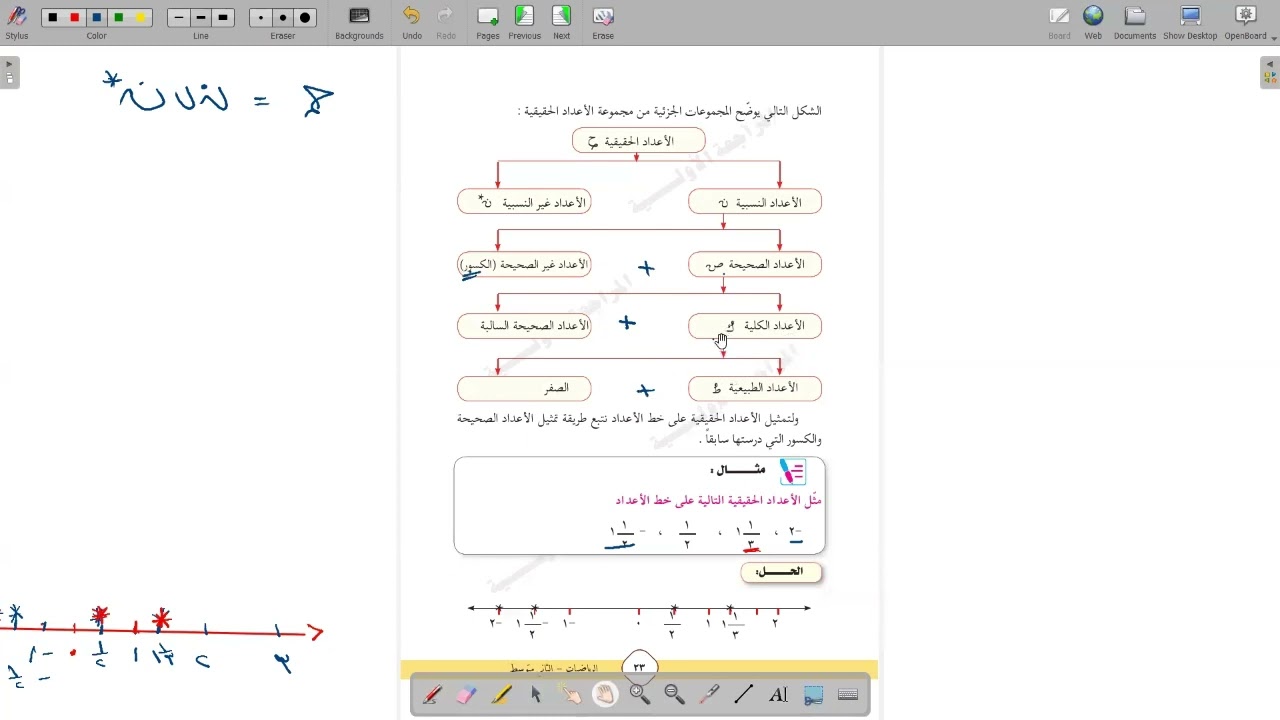Expand the right library panel

coord(1270,72)
